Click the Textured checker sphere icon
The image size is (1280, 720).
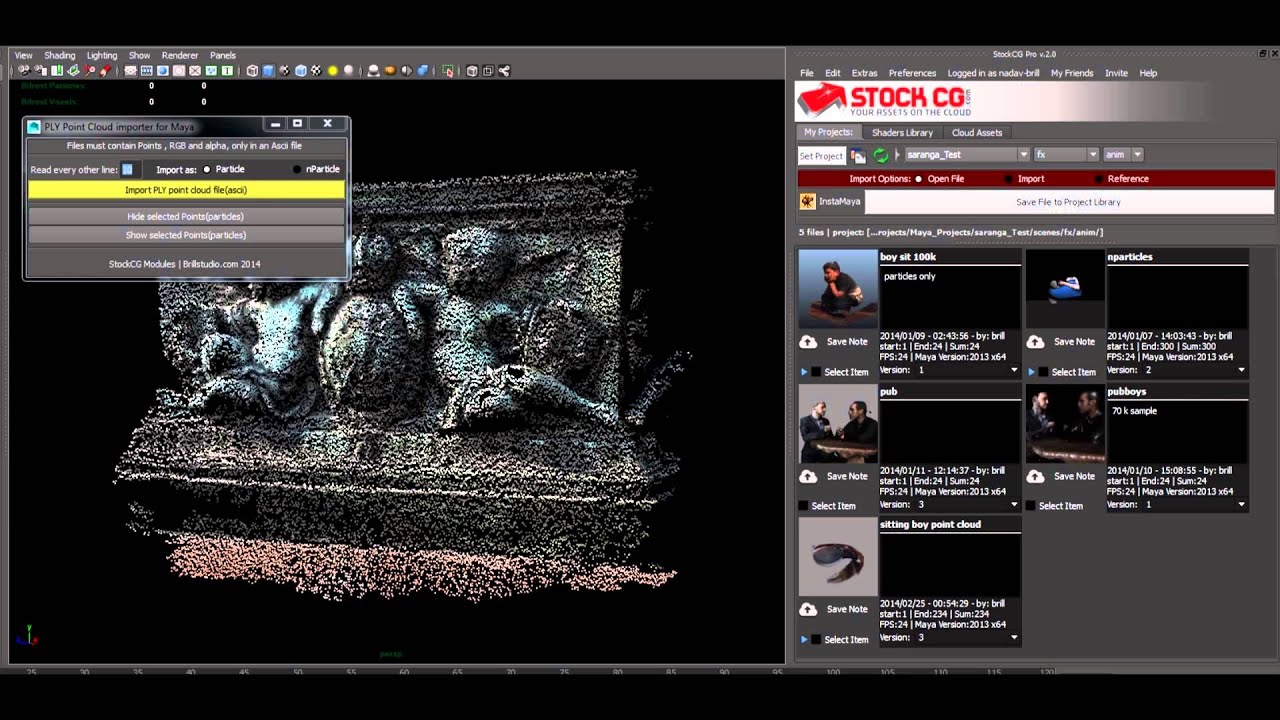click(x=316, y=71)
